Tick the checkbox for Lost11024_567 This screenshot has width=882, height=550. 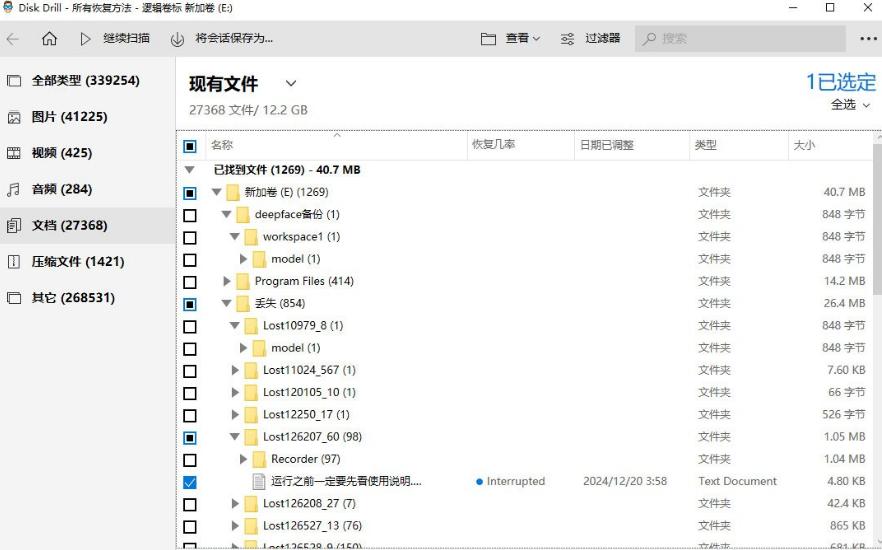click(190, 371)
